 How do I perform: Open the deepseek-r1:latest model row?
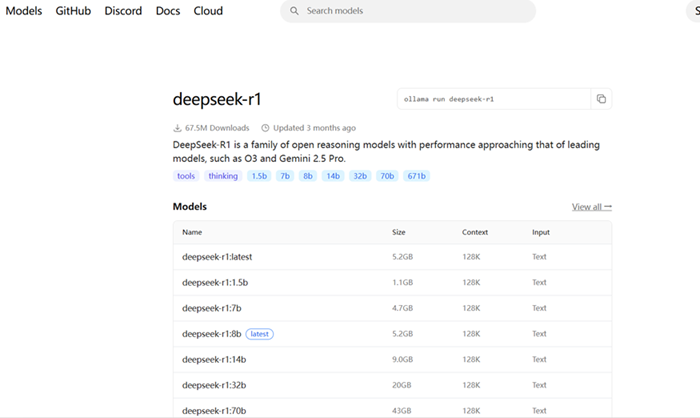click(217, 257)
